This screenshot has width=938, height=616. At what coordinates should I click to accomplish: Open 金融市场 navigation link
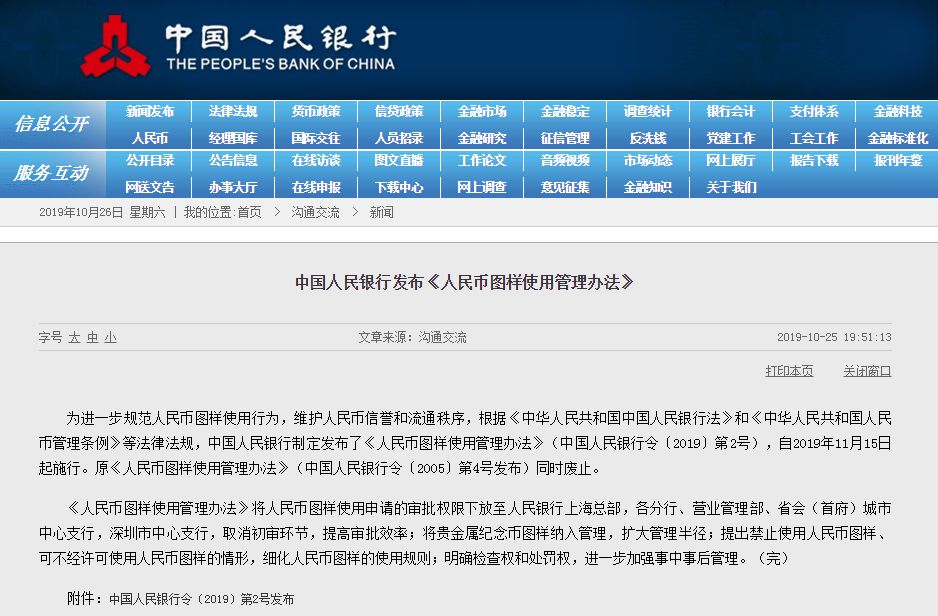click(x=482, y=112)
